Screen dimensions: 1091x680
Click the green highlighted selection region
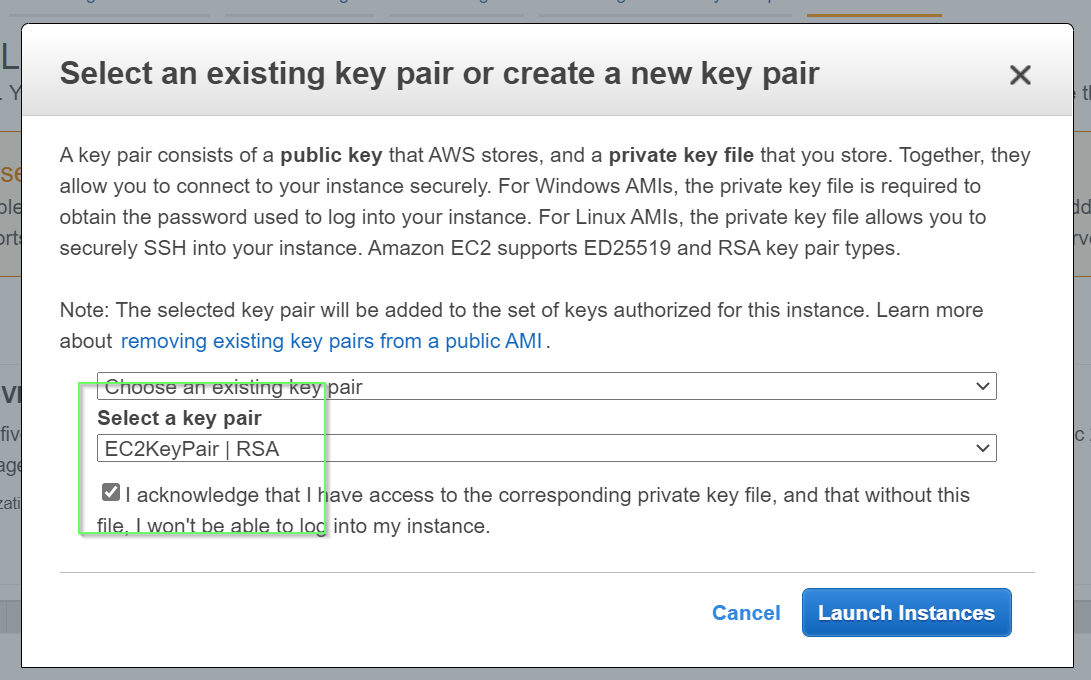click(200, 455)
